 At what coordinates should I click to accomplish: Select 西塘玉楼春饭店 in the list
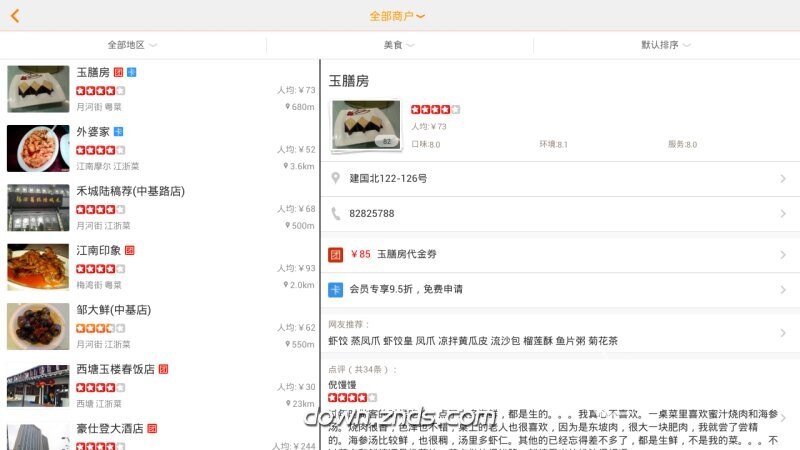[160, 386]
